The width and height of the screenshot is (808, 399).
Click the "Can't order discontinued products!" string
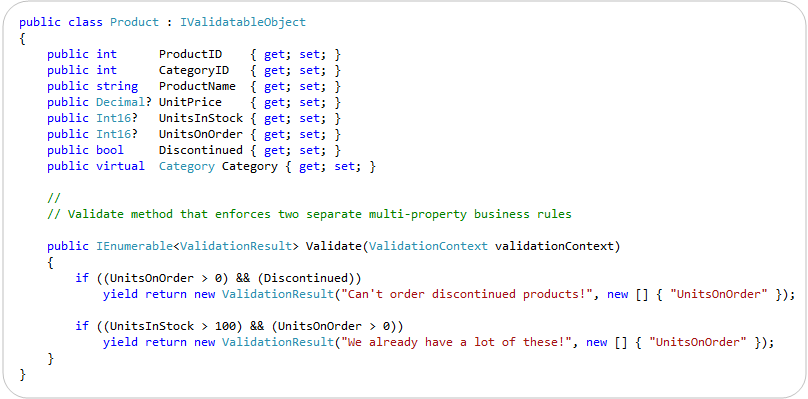[x=467, y=294]
